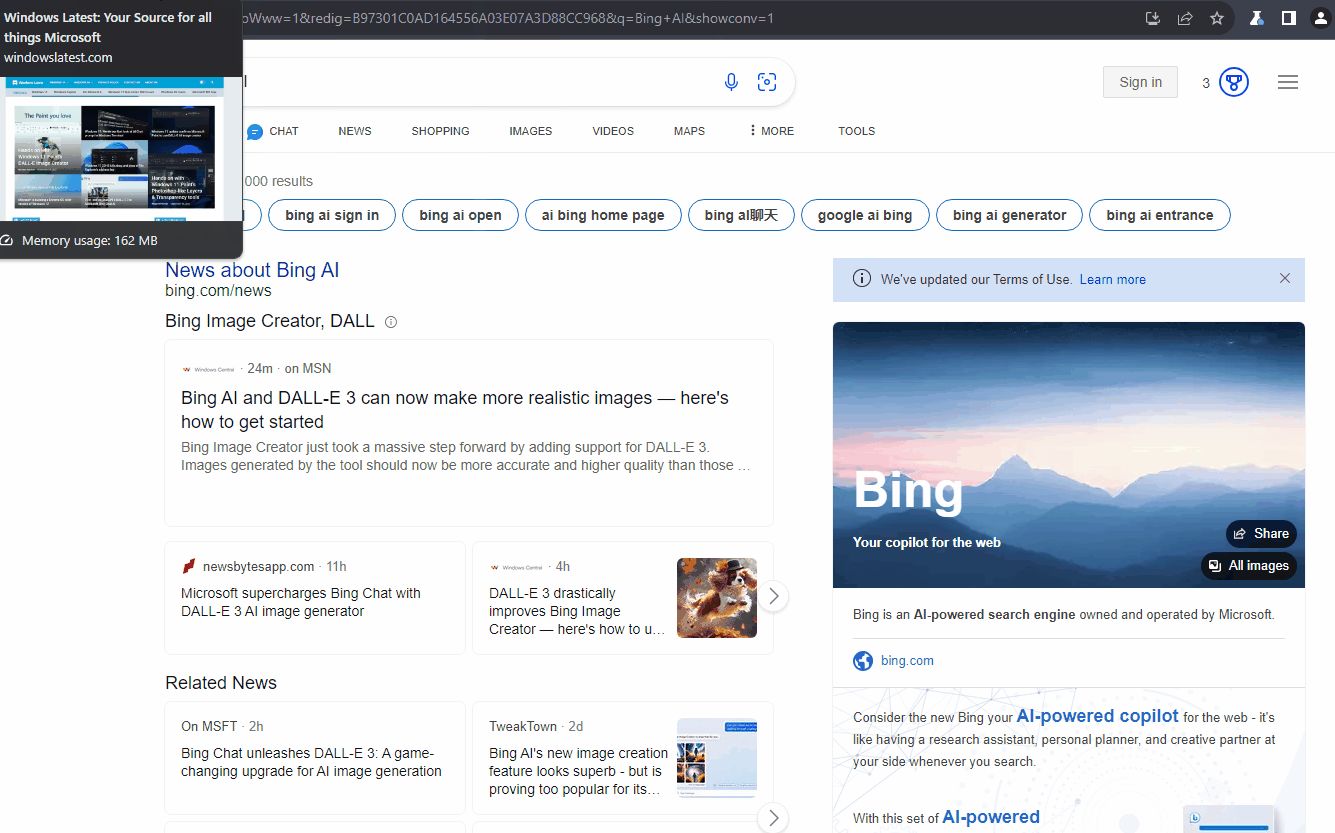Advance the Related News carousel arrow
This screenshot has height=833, width=1335.
(773, 817)
